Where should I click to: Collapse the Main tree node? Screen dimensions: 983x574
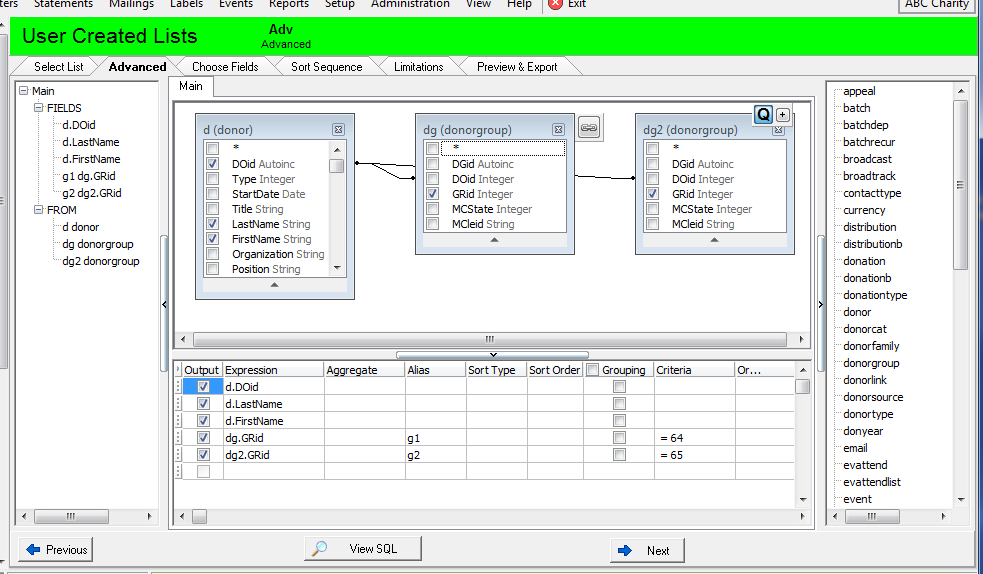click(x=24, y=91)
